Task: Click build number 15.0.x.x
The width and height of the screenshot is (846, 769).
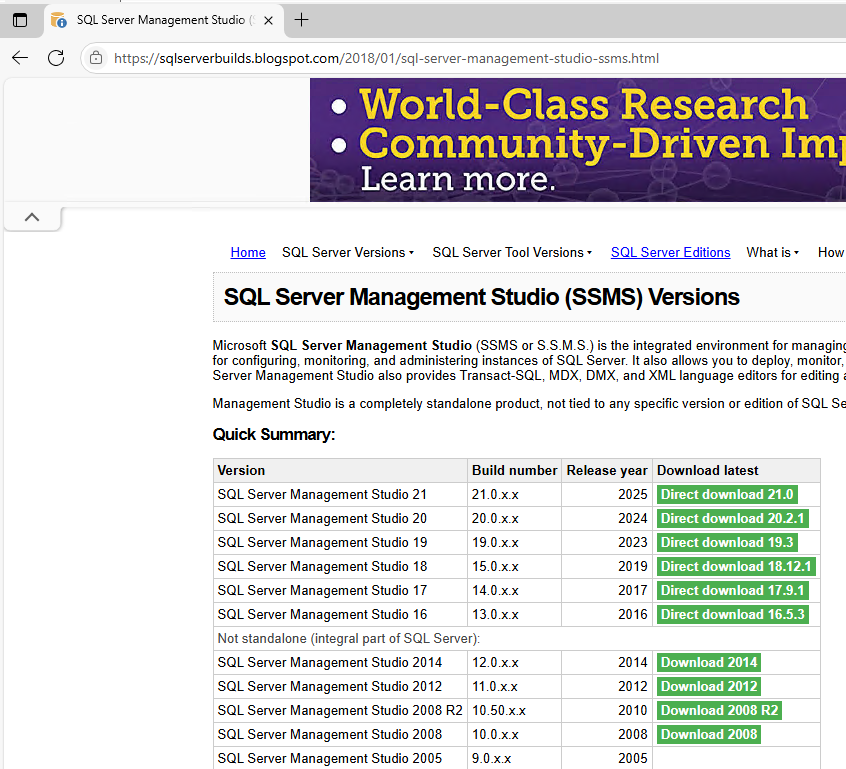Action: (514, 567)
